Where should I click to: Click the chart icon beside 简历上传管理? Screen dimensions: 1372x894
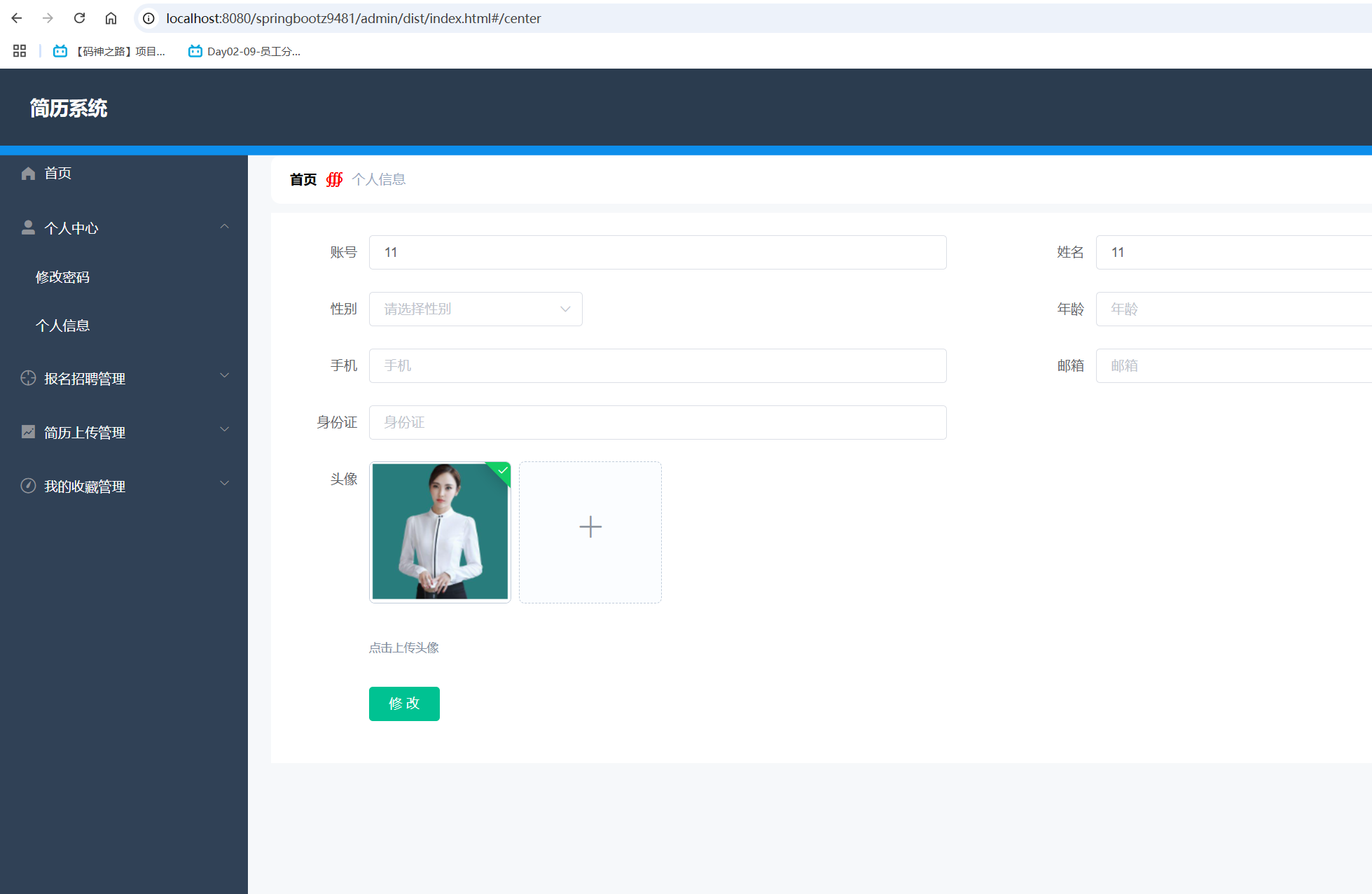pyautogui.click(x=28, y=432)
